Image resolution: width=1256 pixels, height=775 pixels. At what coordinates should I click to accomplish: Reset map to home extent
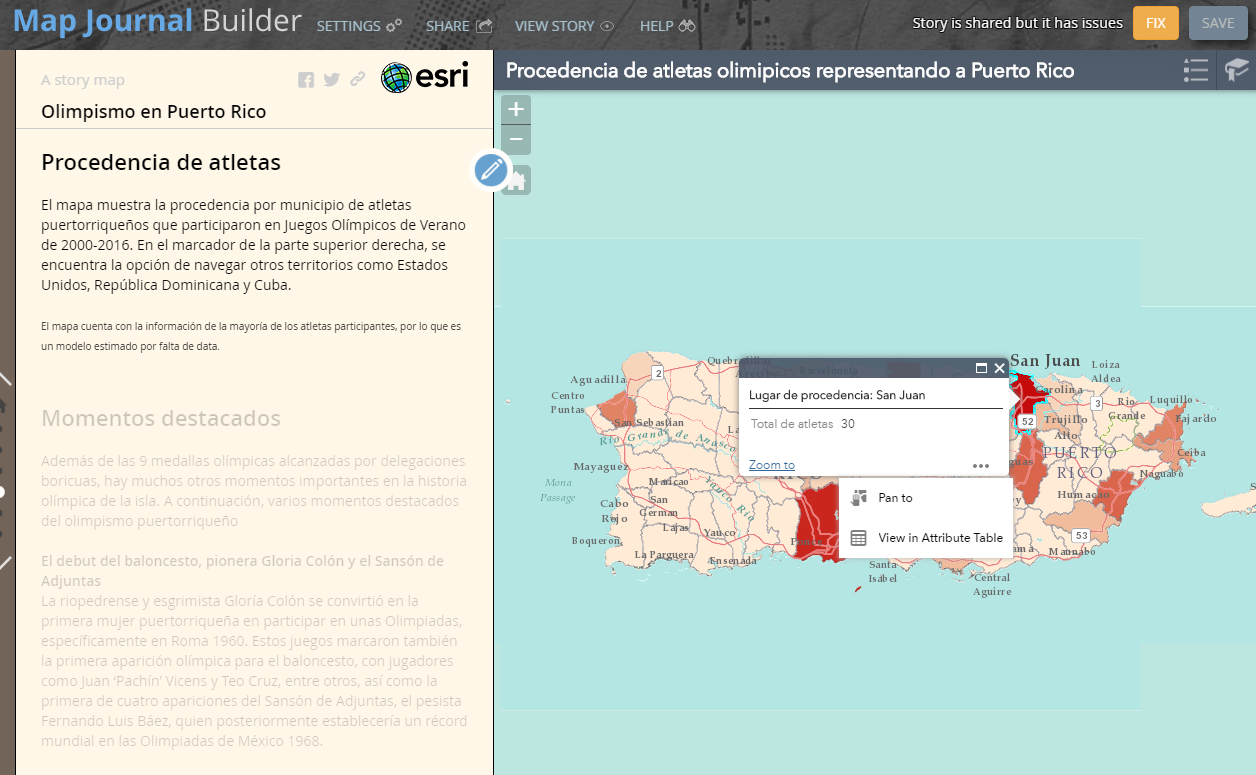pyautogui.click(x=517, y=181)
